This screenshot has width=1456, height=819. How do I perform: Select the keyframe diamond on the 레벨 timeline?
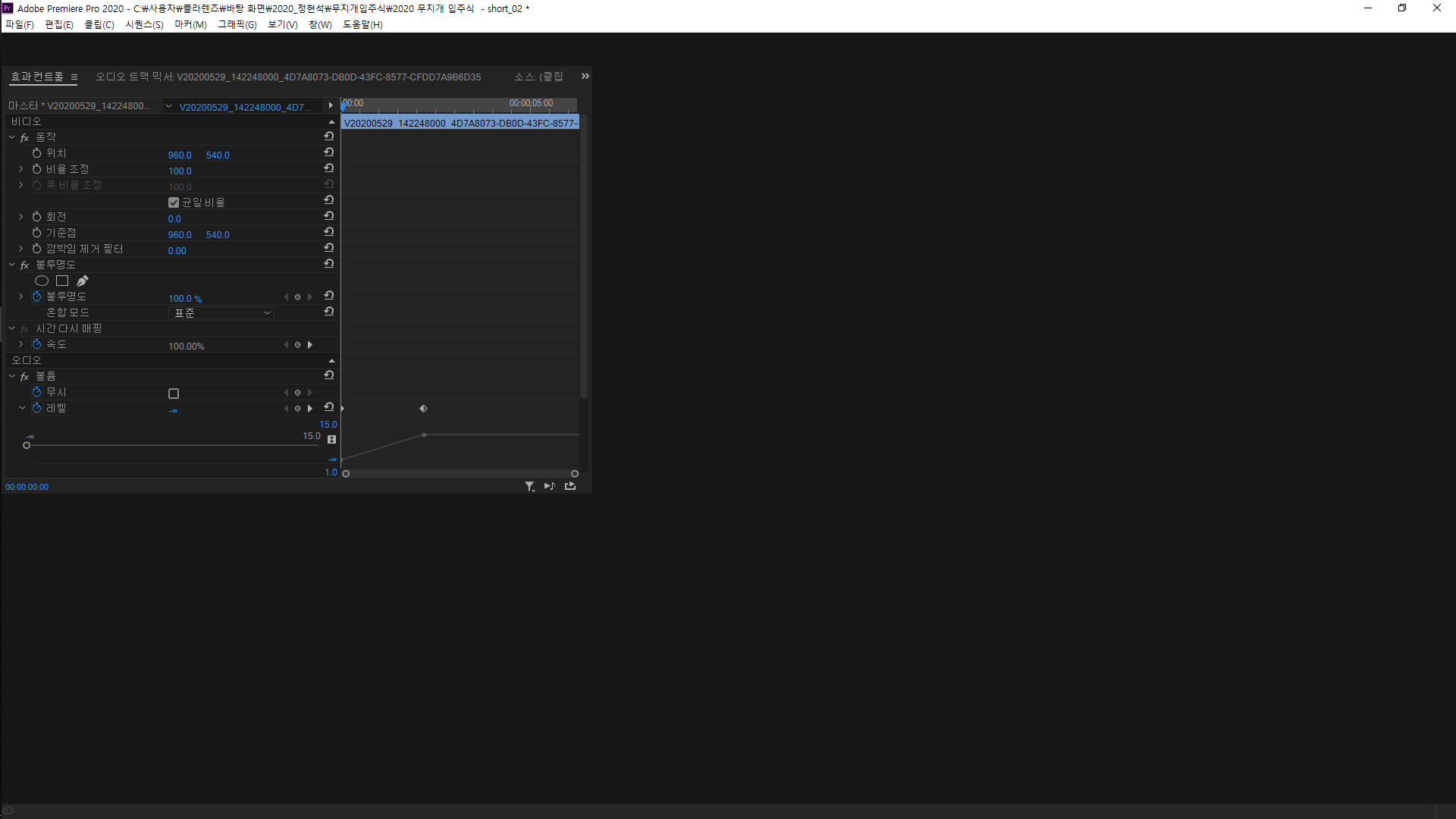coord(423,408)
